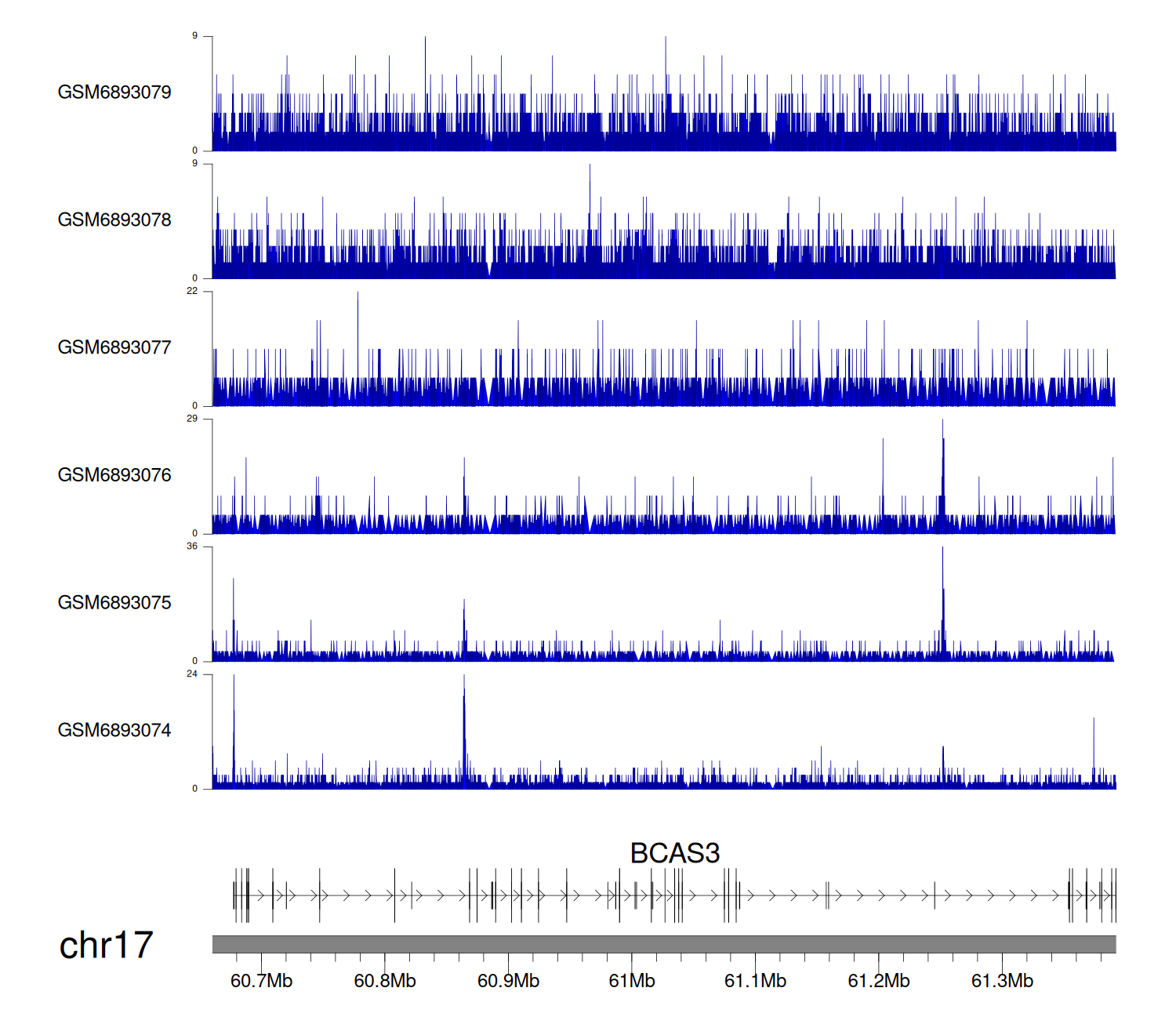Click the y-axis maximum value 22

(x=192, y=291)
